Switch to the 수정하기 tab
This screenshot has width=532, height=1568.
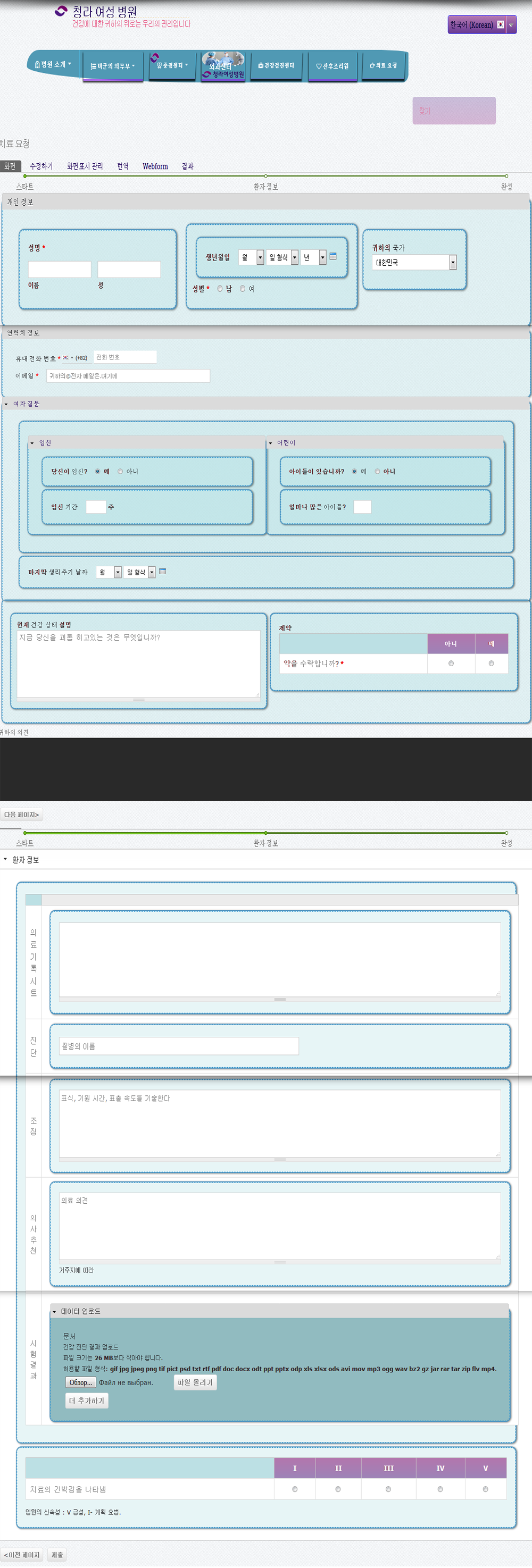tap(41, 165)
